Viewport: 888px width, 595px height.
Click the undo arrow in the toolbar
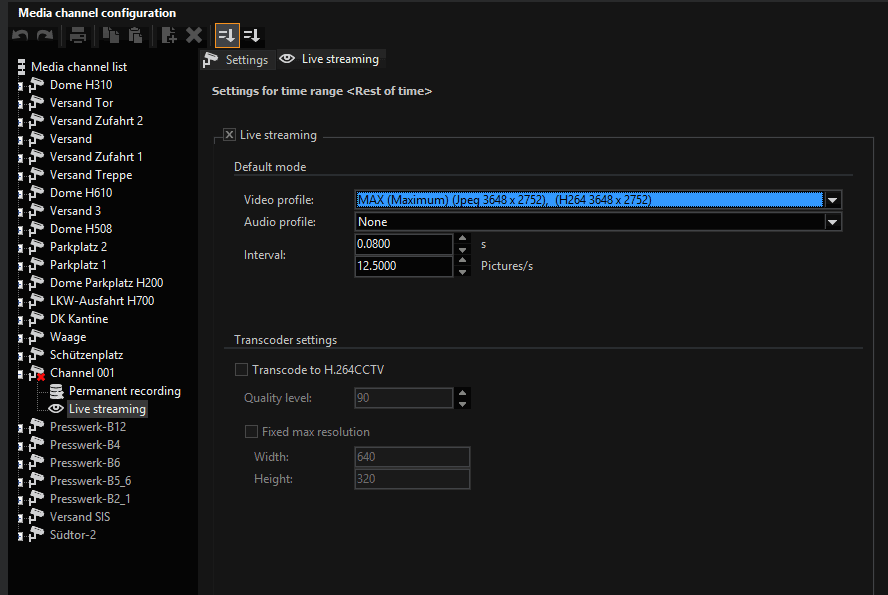point(19,36)
